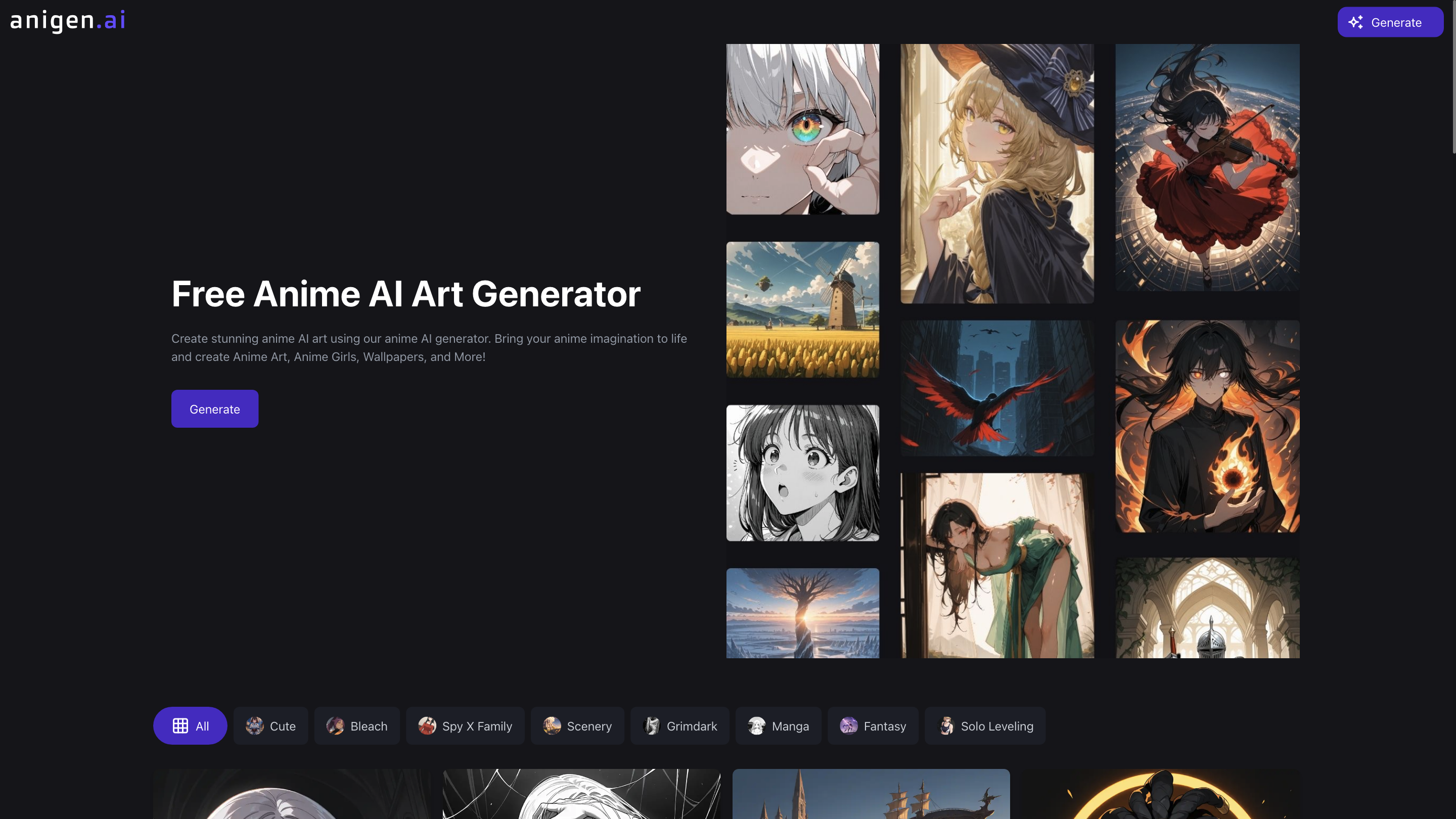
Task: Click the Bleach category avatar icon
Action: tap(335, 726)
